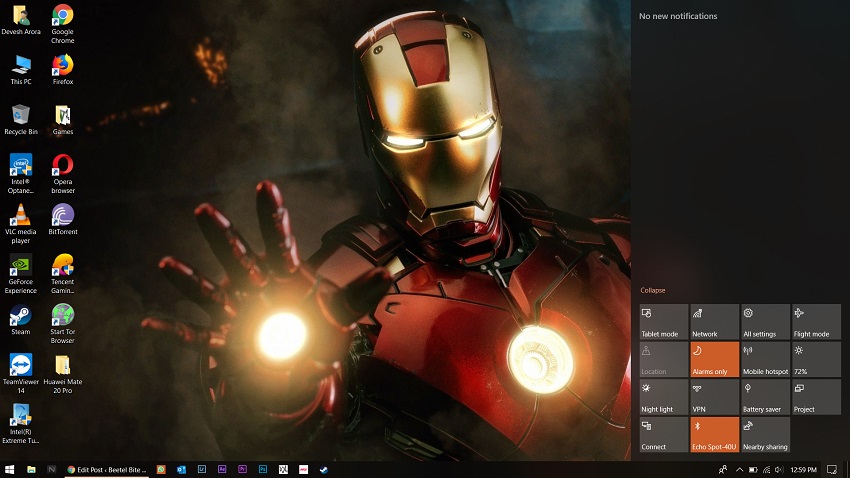Collapse the quick actions panel
850x478 pixels.
click(653, 290)
